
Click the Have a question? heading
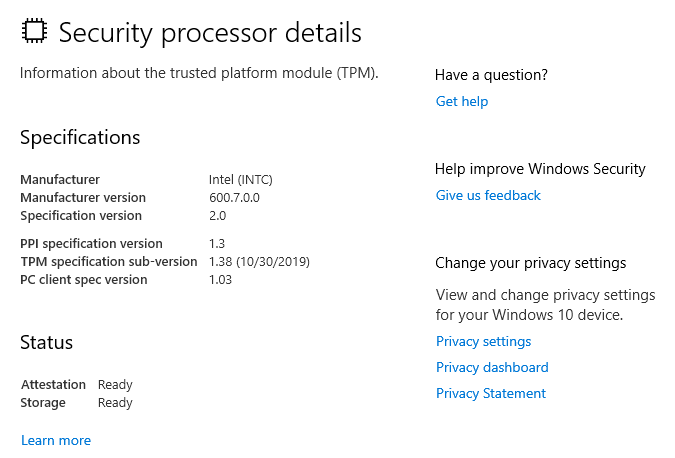coord(491,74)
